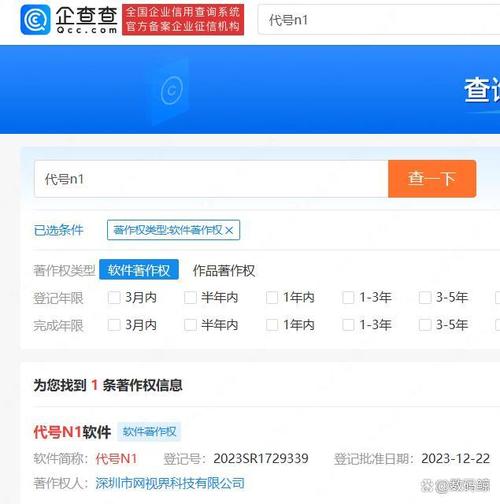This screenshot has height=504, width=500.
Task: Select the 软件著作权 copyright type tab
Action: 139,270
